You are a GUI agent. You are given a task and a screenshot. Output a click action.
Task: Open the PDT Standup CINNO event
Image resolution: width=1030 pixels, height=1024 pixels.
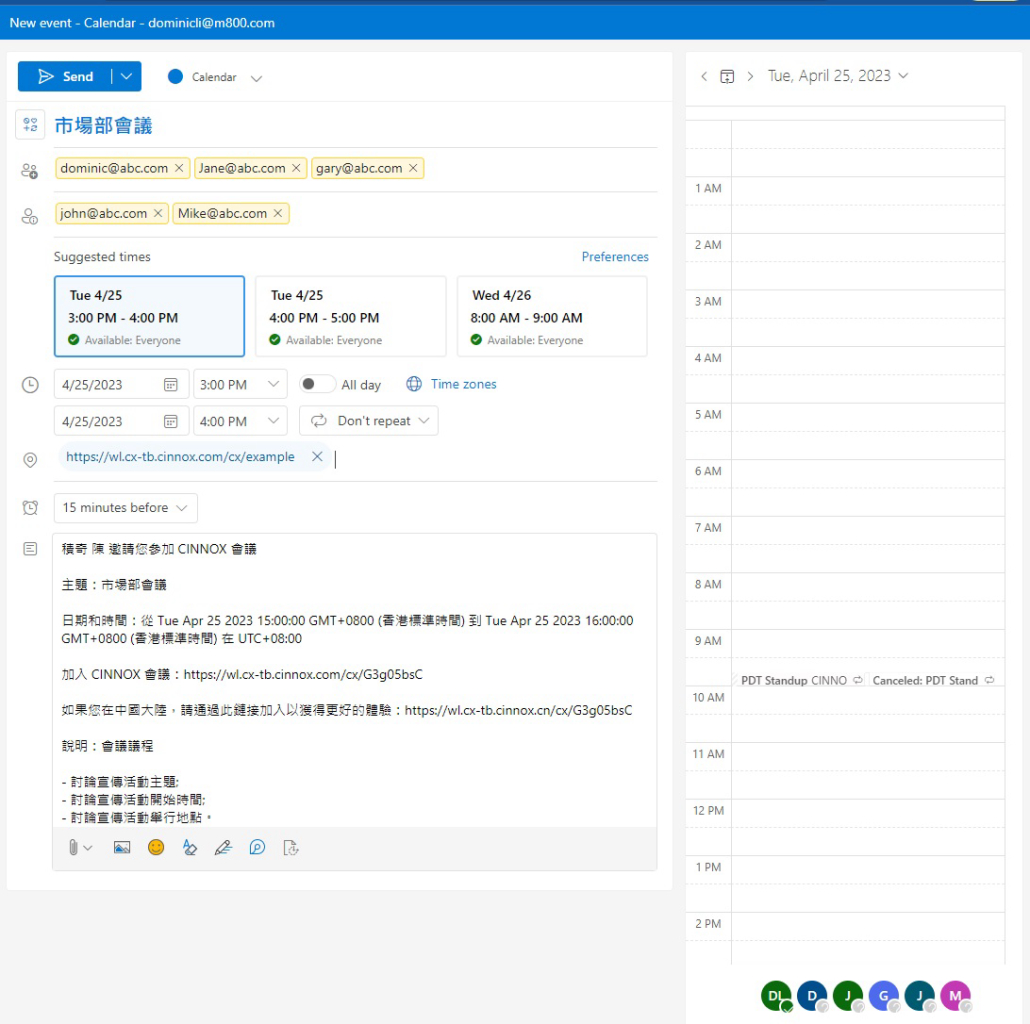point(801,680)
